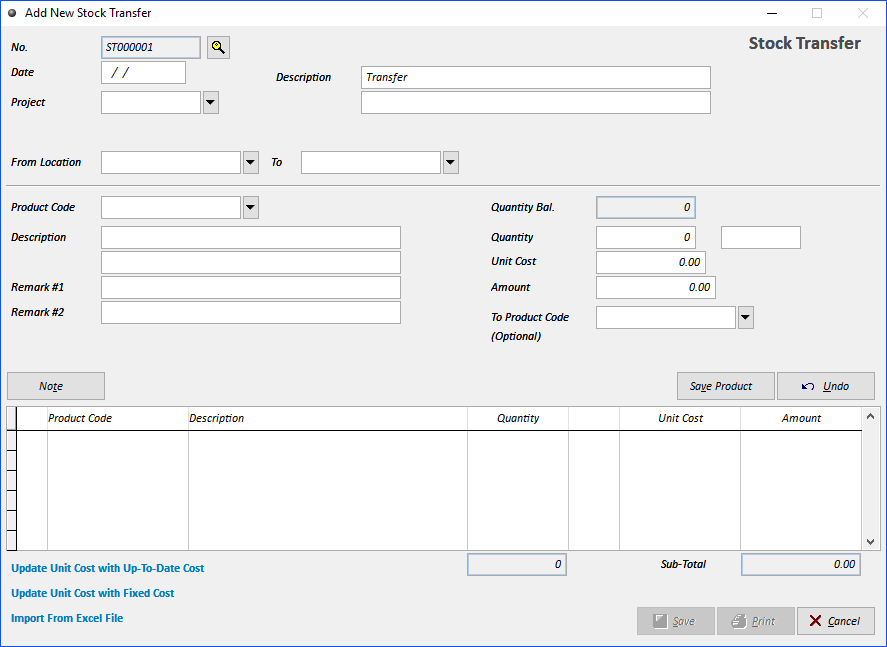Click the To Product Code input box
887x647 pixels.
click(666, 318)
